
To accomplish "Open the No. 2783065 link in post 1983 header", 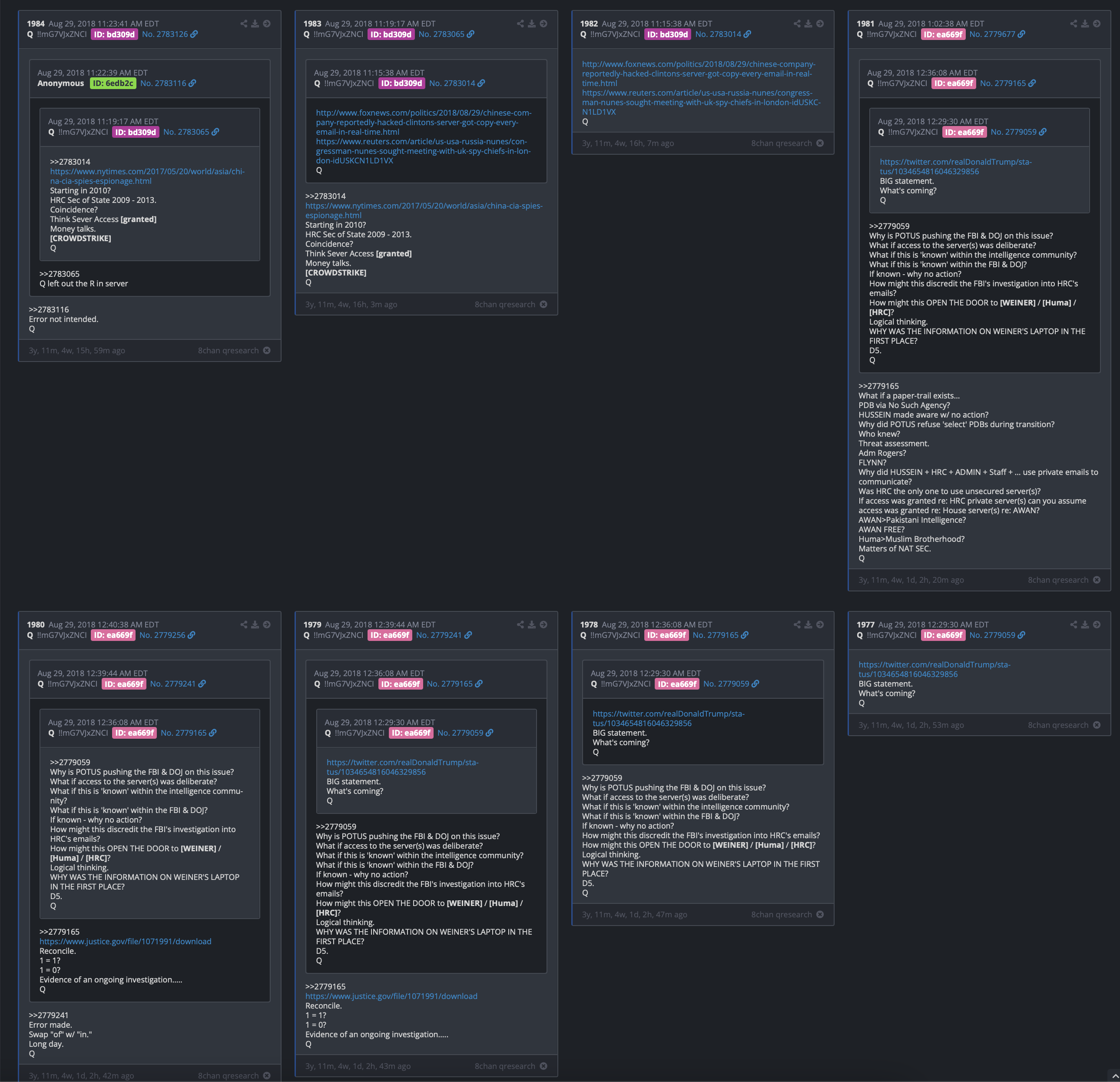I will click(446, 34).
